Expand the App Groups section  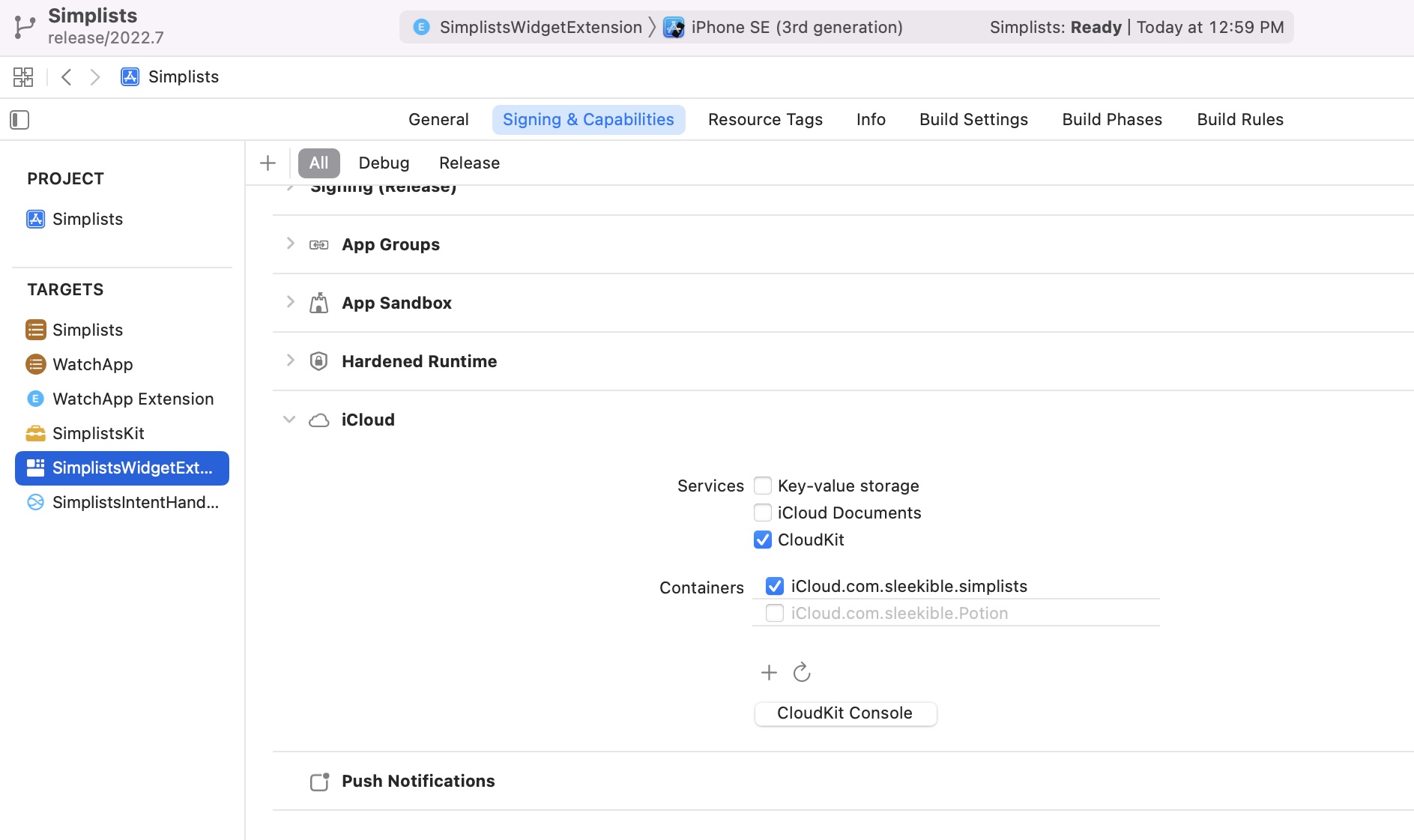(291, 244)
